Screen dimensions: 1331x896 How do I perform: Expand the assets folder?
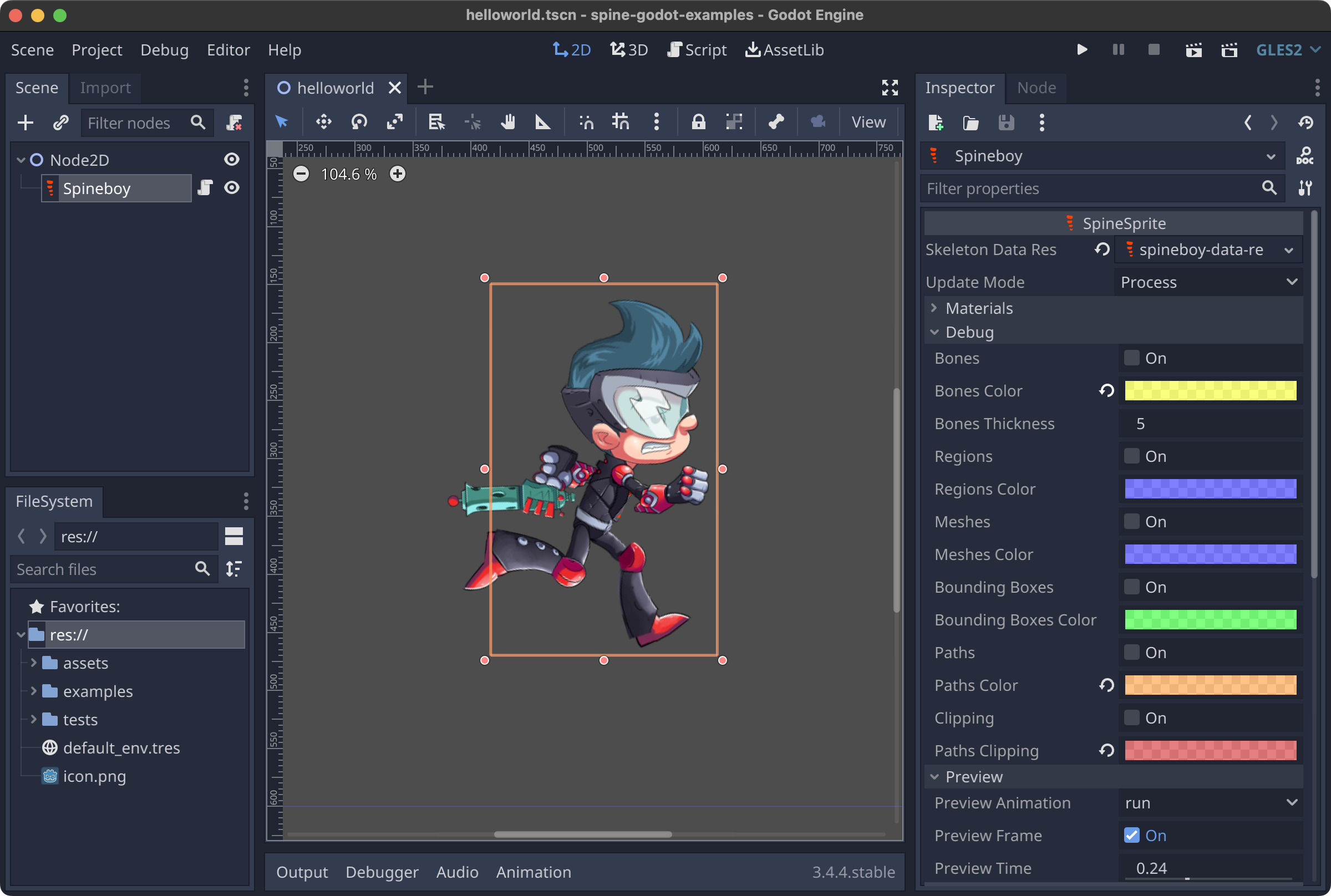tap(34, 663)
